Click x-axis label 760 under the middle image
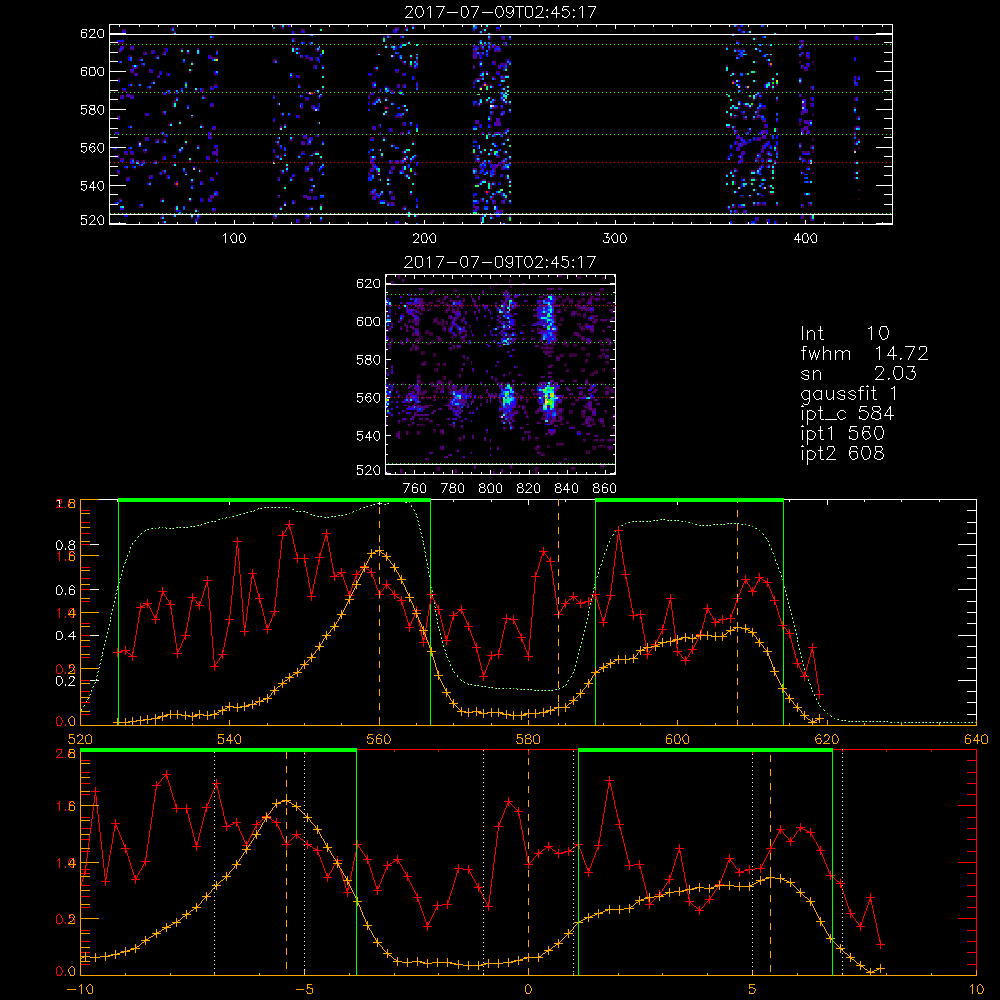 (415, 489)
